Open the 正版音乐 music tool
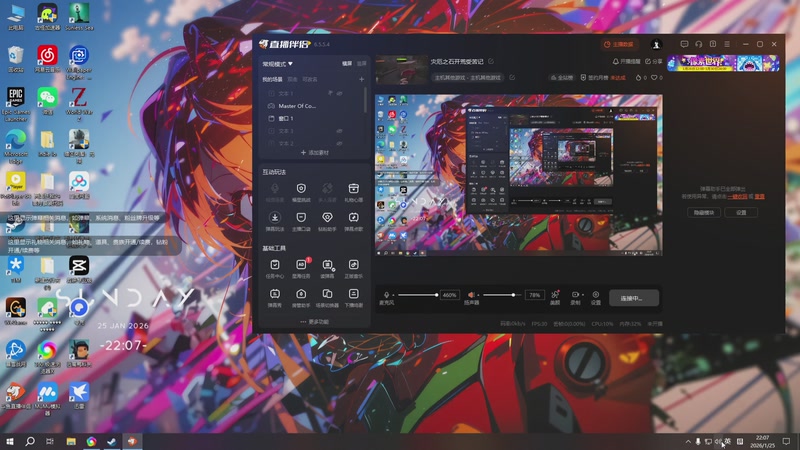800x450 pixels. tap(353, 268)
